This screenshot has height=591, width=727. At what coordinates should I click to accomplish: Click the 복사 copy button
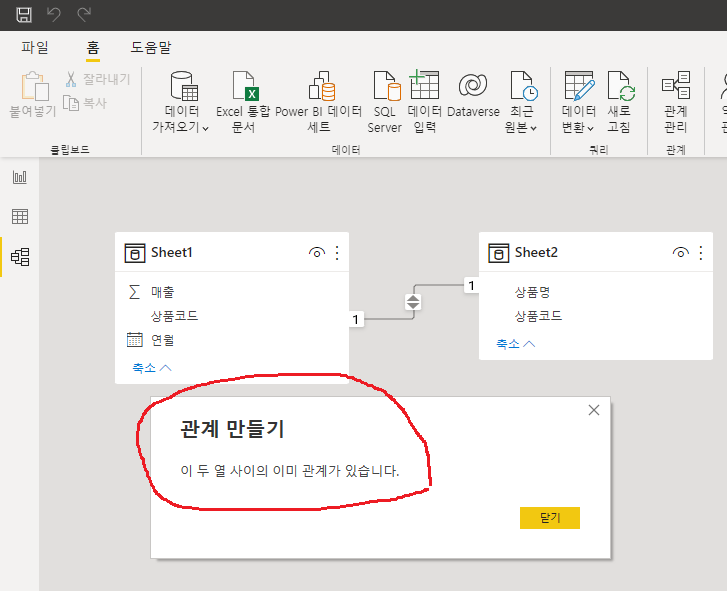[x=85, y=103]
